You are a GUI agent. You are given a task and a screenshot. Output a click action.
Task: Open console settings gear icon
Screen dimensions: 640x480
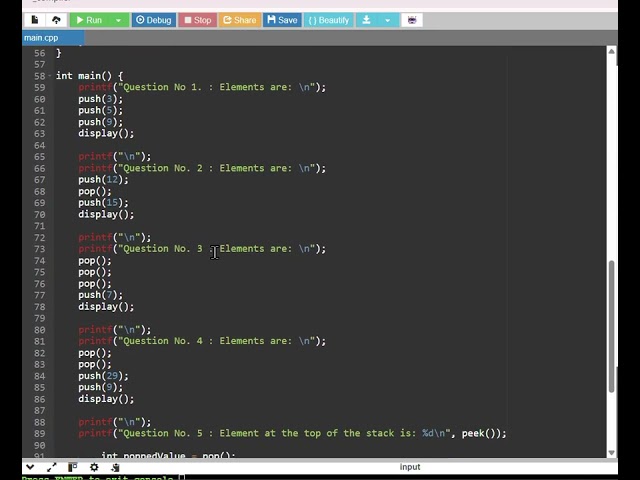pos(94,467)
